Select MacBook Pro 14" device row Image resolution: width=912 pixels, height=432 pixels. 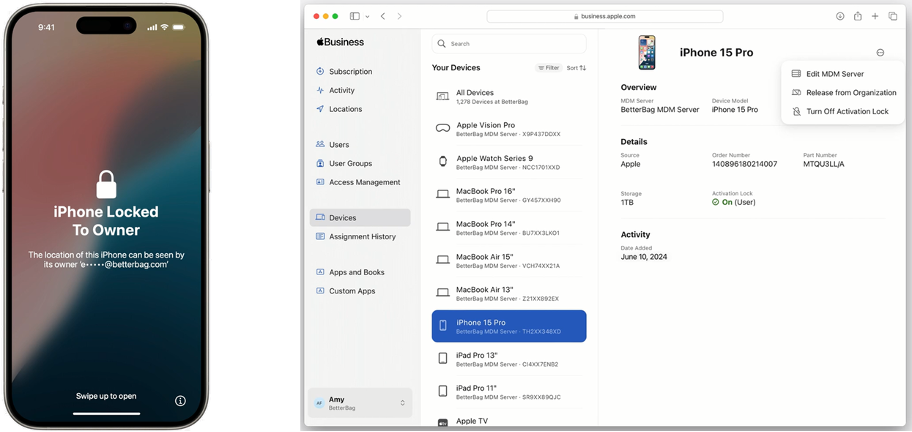pos(509,228)
